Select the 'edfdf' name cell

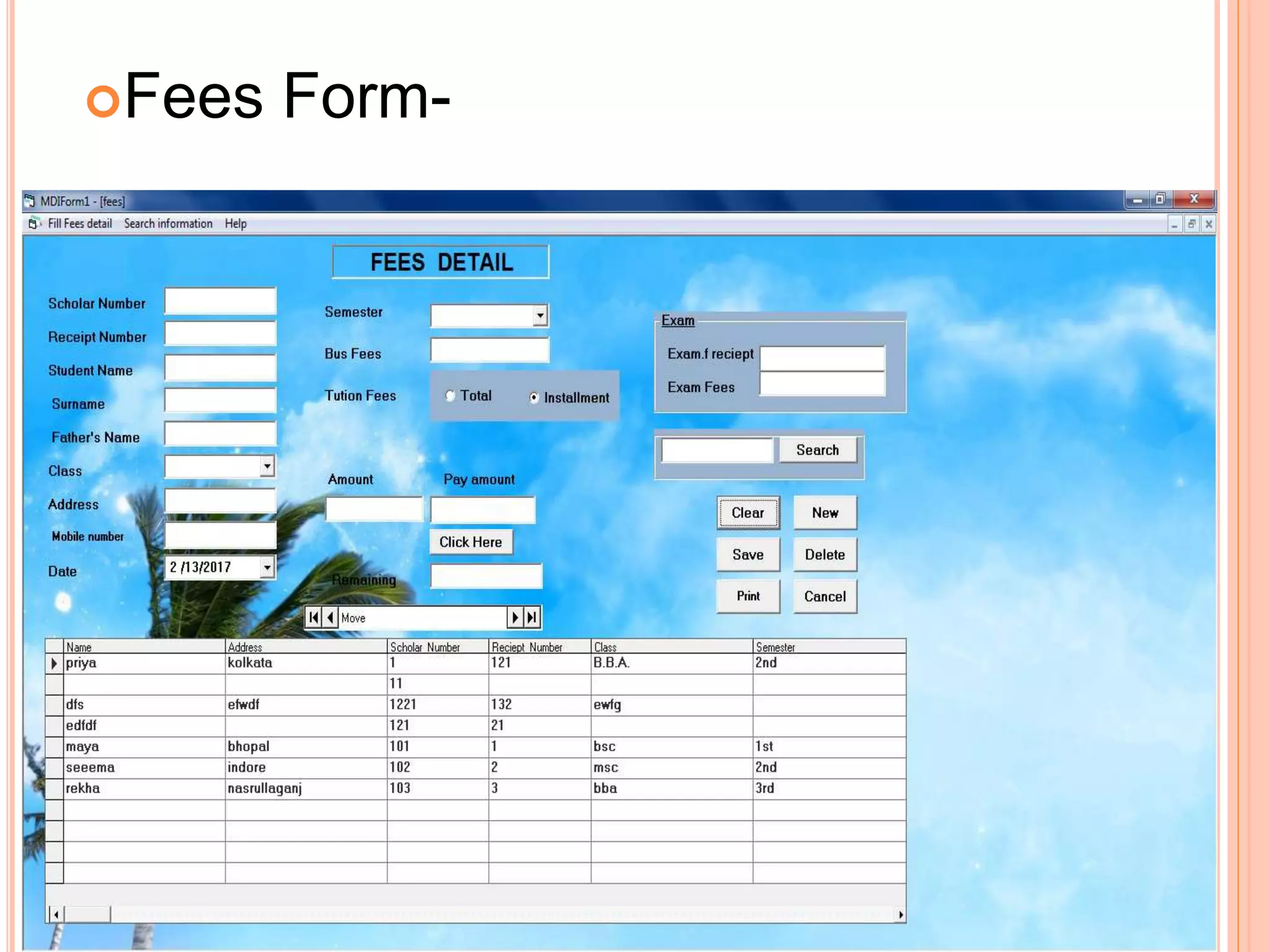pos(144,726)
